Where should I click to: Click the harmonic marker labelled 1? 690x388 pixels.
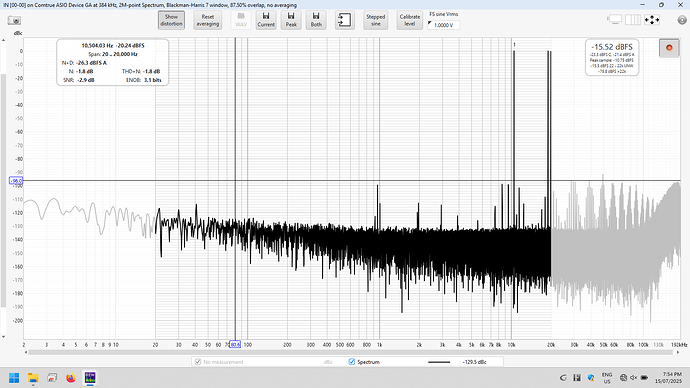pyautogui.click(x=514, y=45)
